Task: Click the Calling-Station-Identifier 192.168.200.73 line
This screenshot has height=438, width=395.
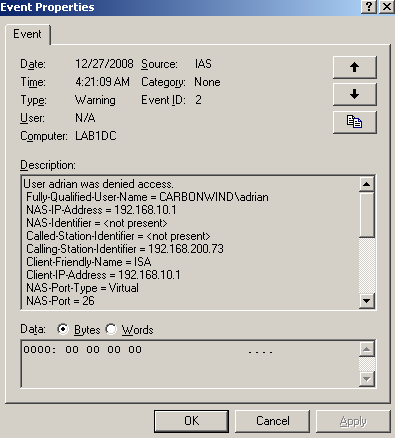Action: click(x=125, y=249)
